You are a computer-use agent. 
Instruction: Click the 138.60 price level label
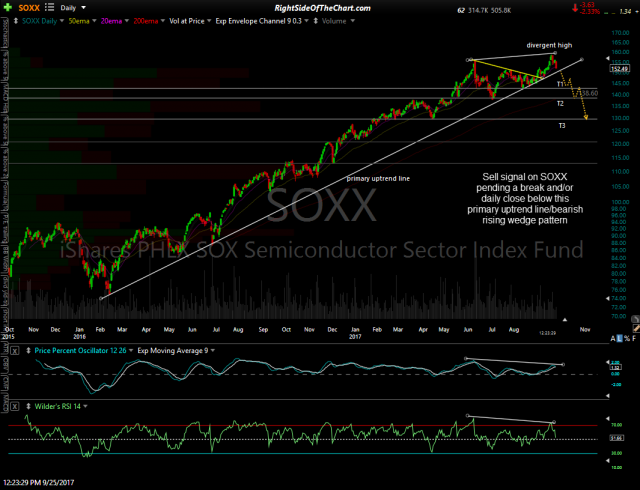(x=589, y=94)
